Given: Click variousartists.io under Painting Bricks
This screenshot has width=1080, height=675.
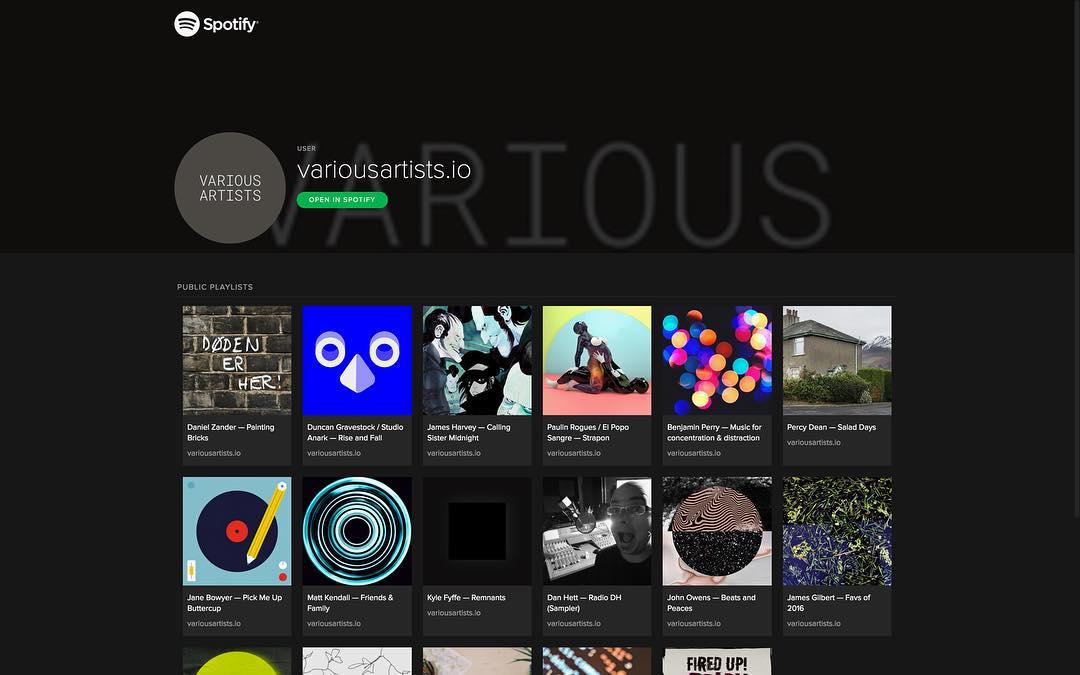Looking at the screenshot, I should (x=214, y=453).
